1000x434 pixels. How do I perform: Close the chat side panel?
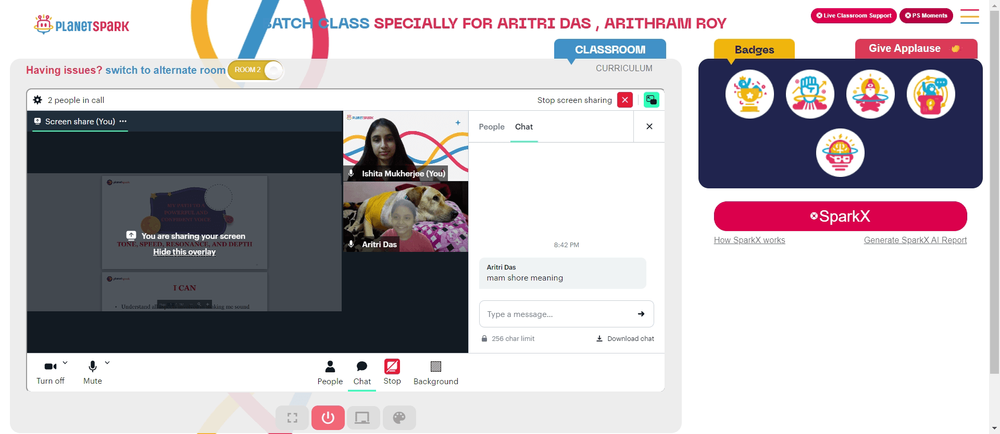pyautogui.click(x=649, y=127)
